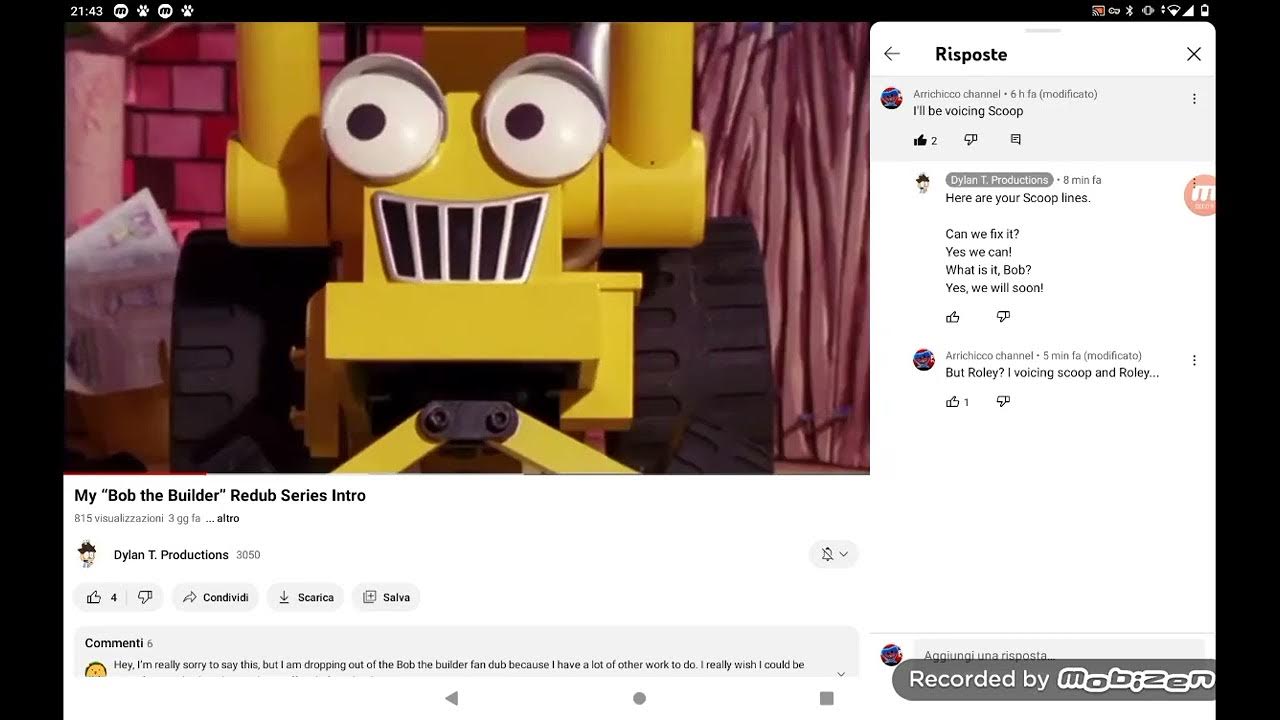Image resolution: width=1280 pixels, height=720 pixels.
Task: Open Dylan T. Productions avatar in reply thread
Action: tap(923, 183)
